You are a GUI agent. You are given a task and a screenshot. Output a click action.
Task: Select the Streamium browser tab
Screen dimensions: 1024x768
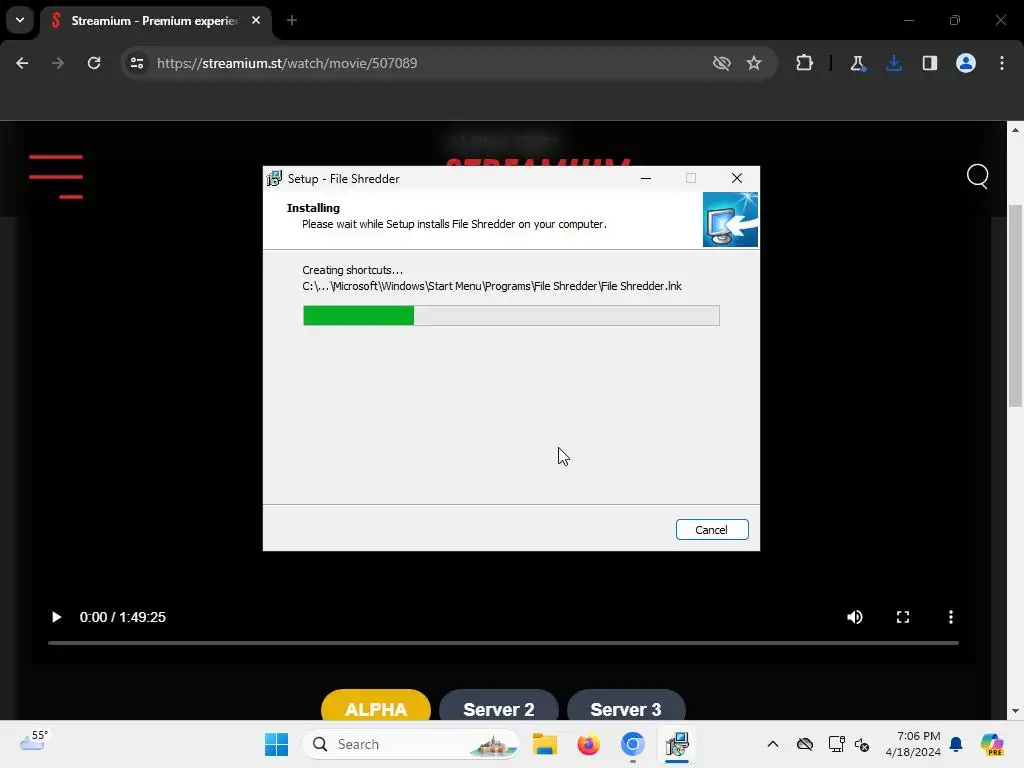(155, 21)
